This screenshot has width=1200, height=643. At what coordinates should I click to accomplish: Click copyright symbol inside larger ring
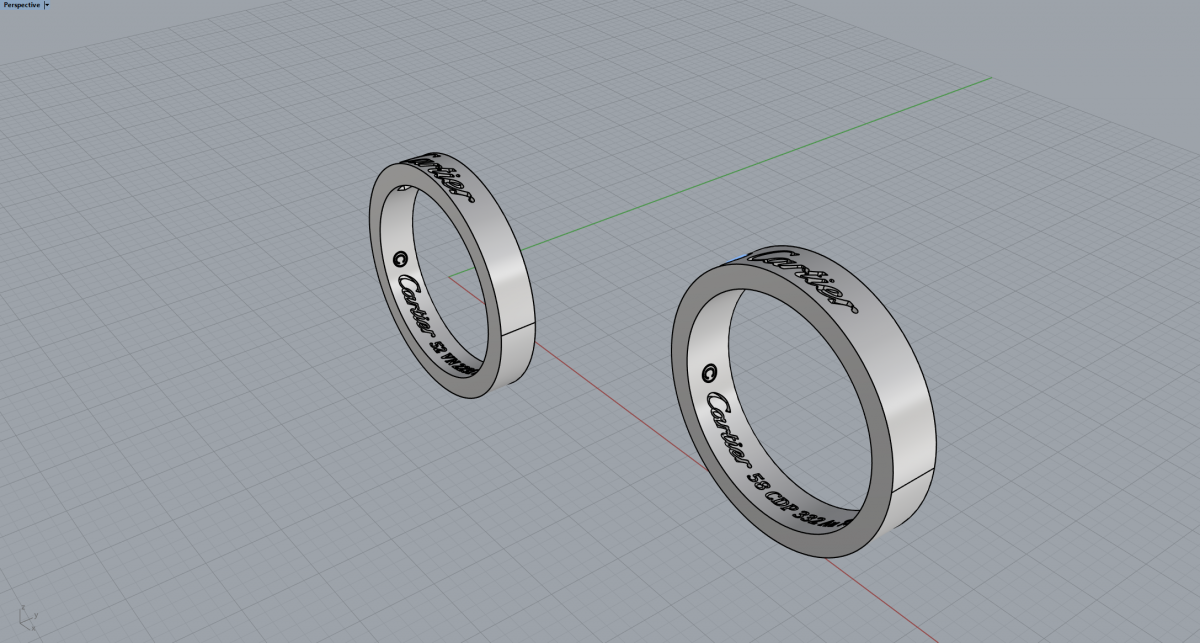tap(710, 374)
